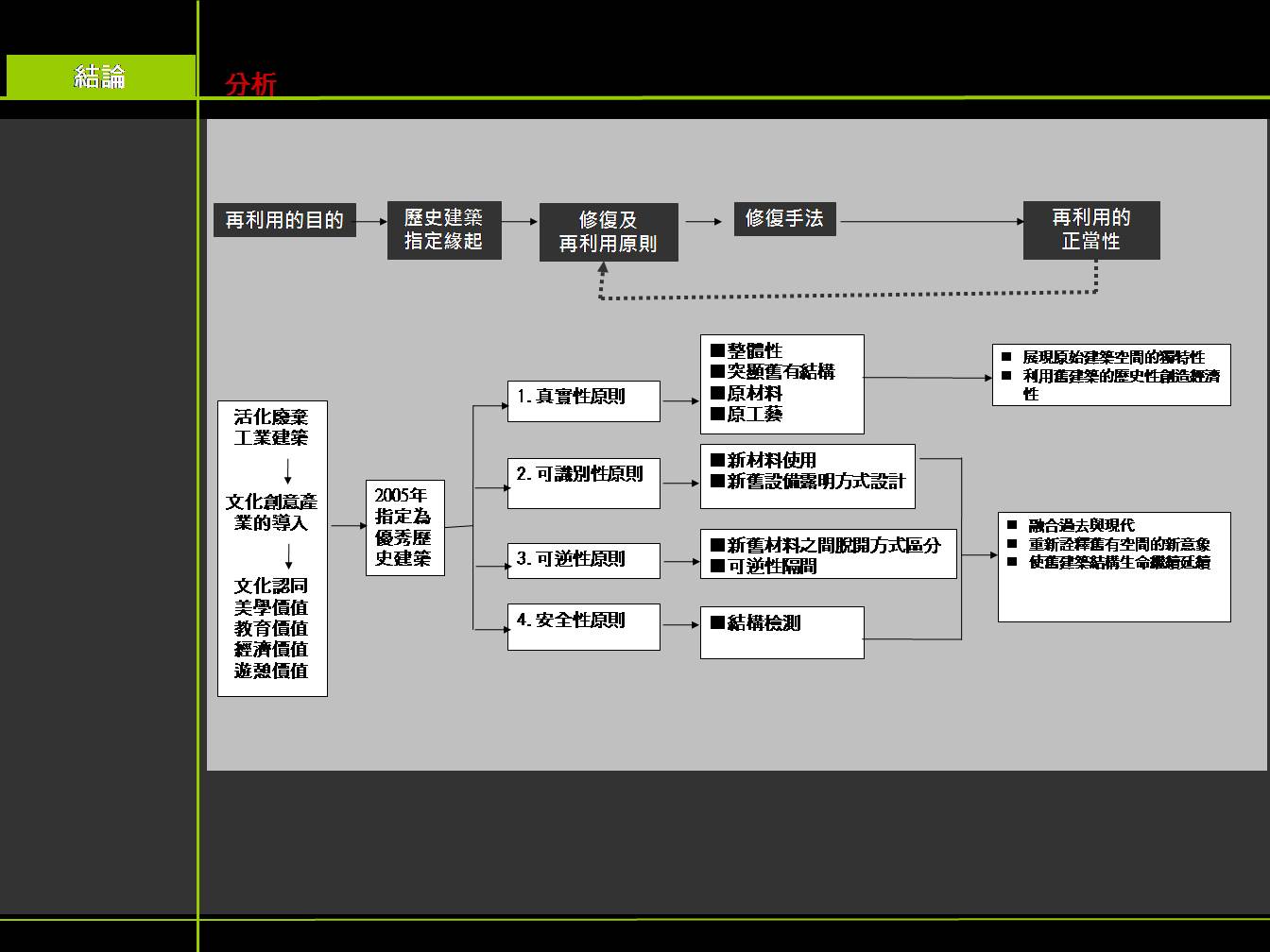Click the 4. 安全性原則 box
Screen dimensions: 1270x952
coord(583,626)
